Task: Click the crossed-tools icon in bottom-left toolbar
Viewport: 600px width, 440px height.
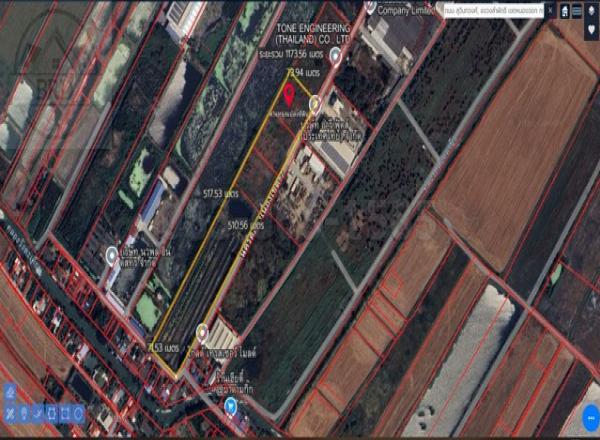Action: point(8,412)
